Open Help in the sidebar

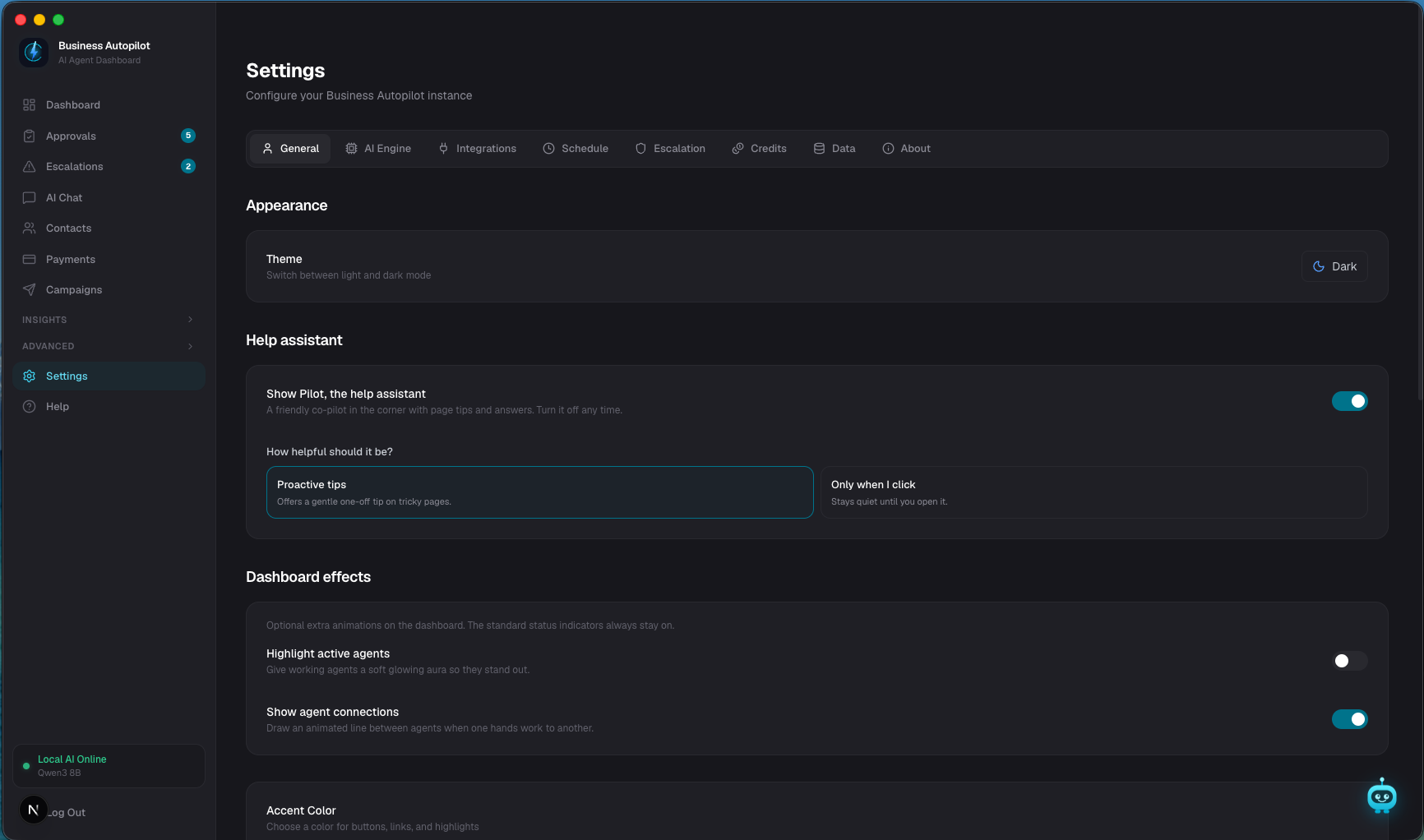(x=109, y=407)
